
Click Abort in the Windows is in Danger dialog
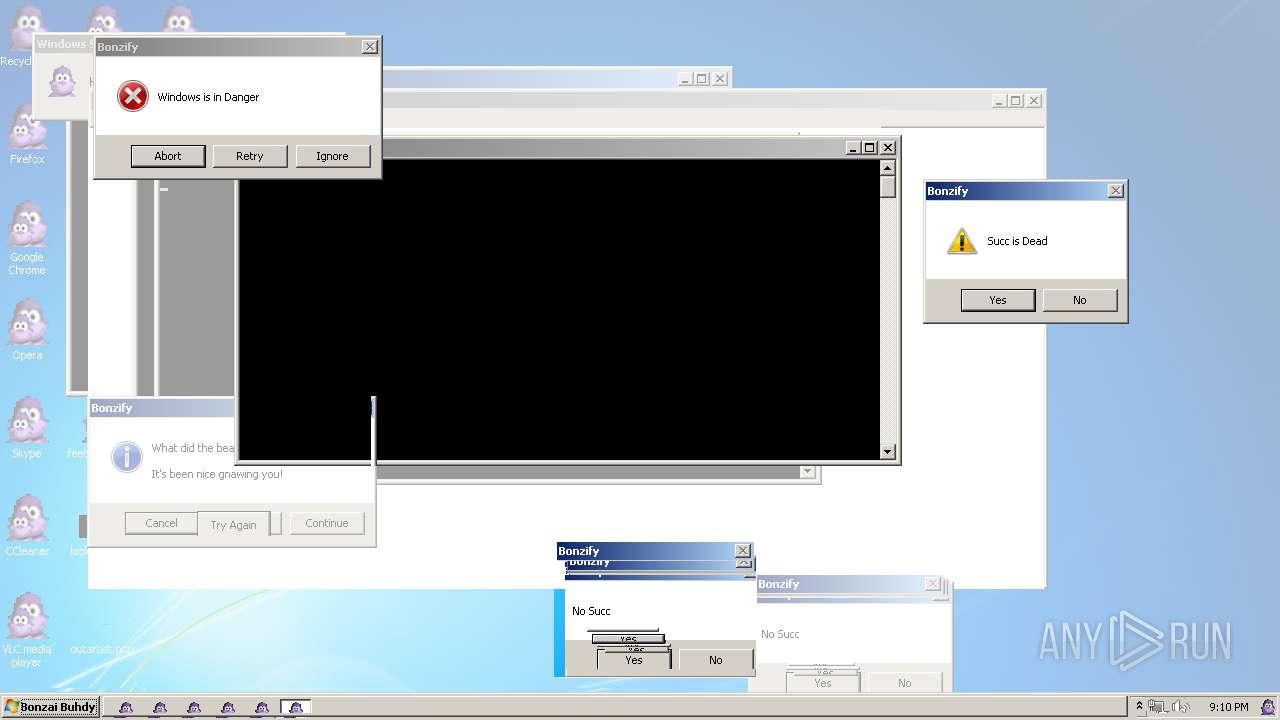pyautogui.click(x=168, y=156)
